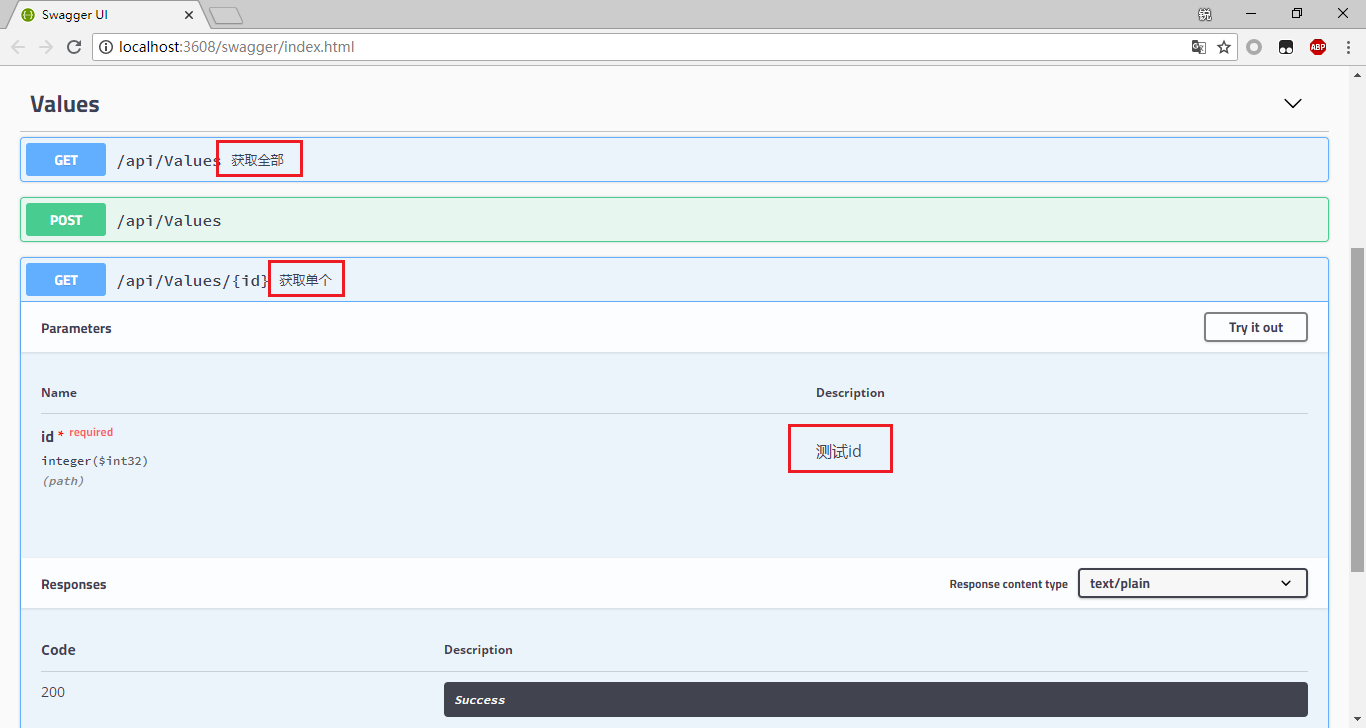Click the POST method badge
Viewport: 1366px width, 728px height.
[66, 220]
